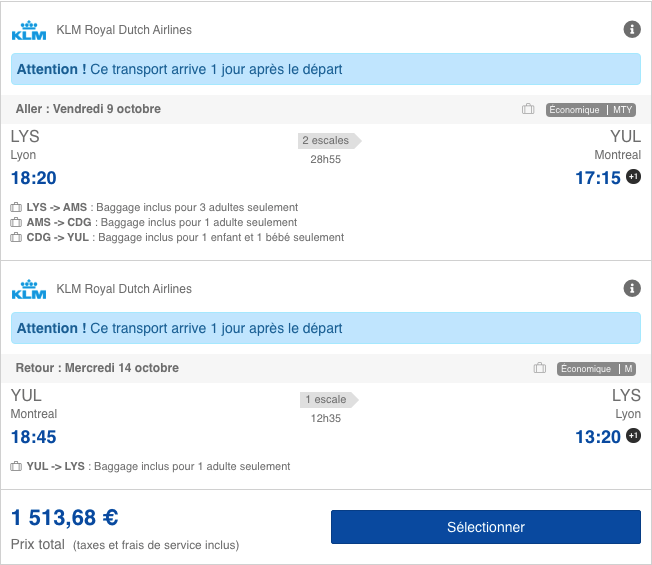Click luggage icon for CDG -> YUL
The height and width of the screenshot is (565, 652).
click(x=16, y=237)
